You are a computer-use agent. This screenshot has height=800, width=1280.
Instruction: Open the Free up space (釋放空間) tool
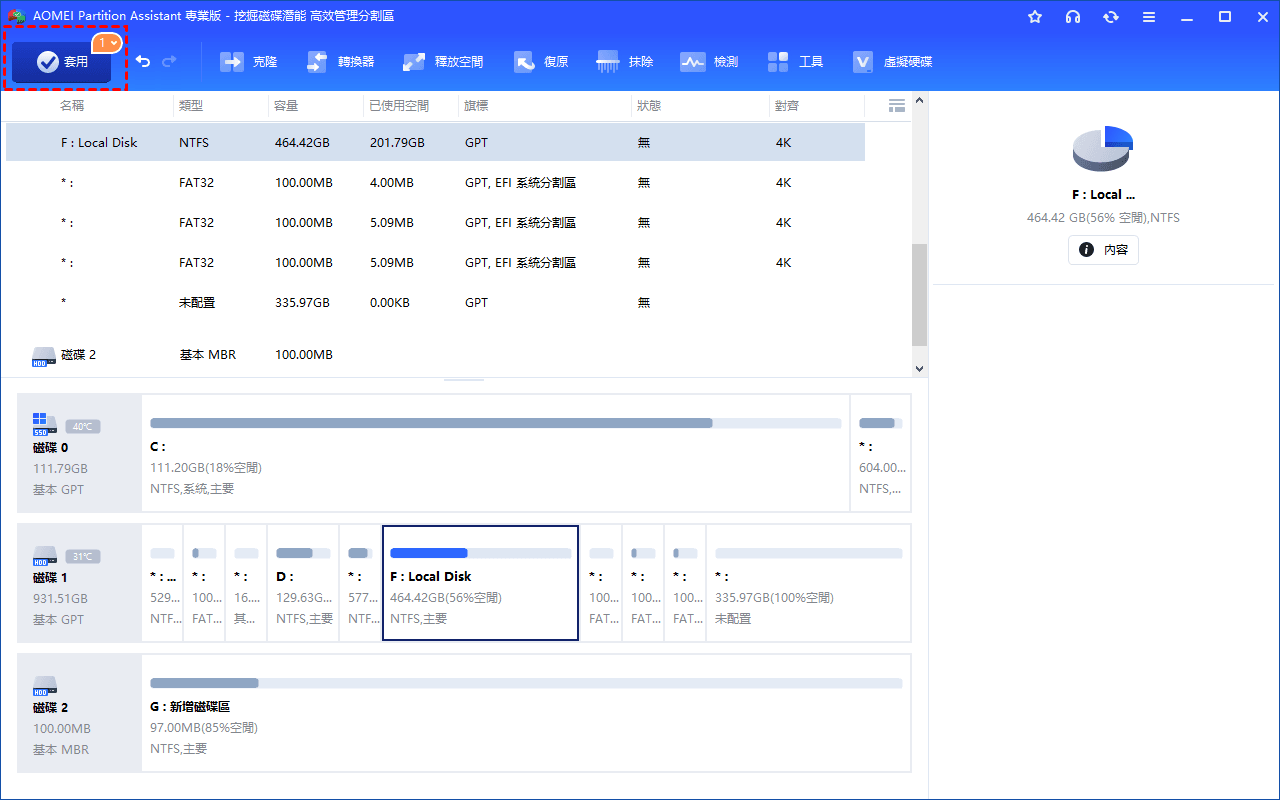pos(443,62)
